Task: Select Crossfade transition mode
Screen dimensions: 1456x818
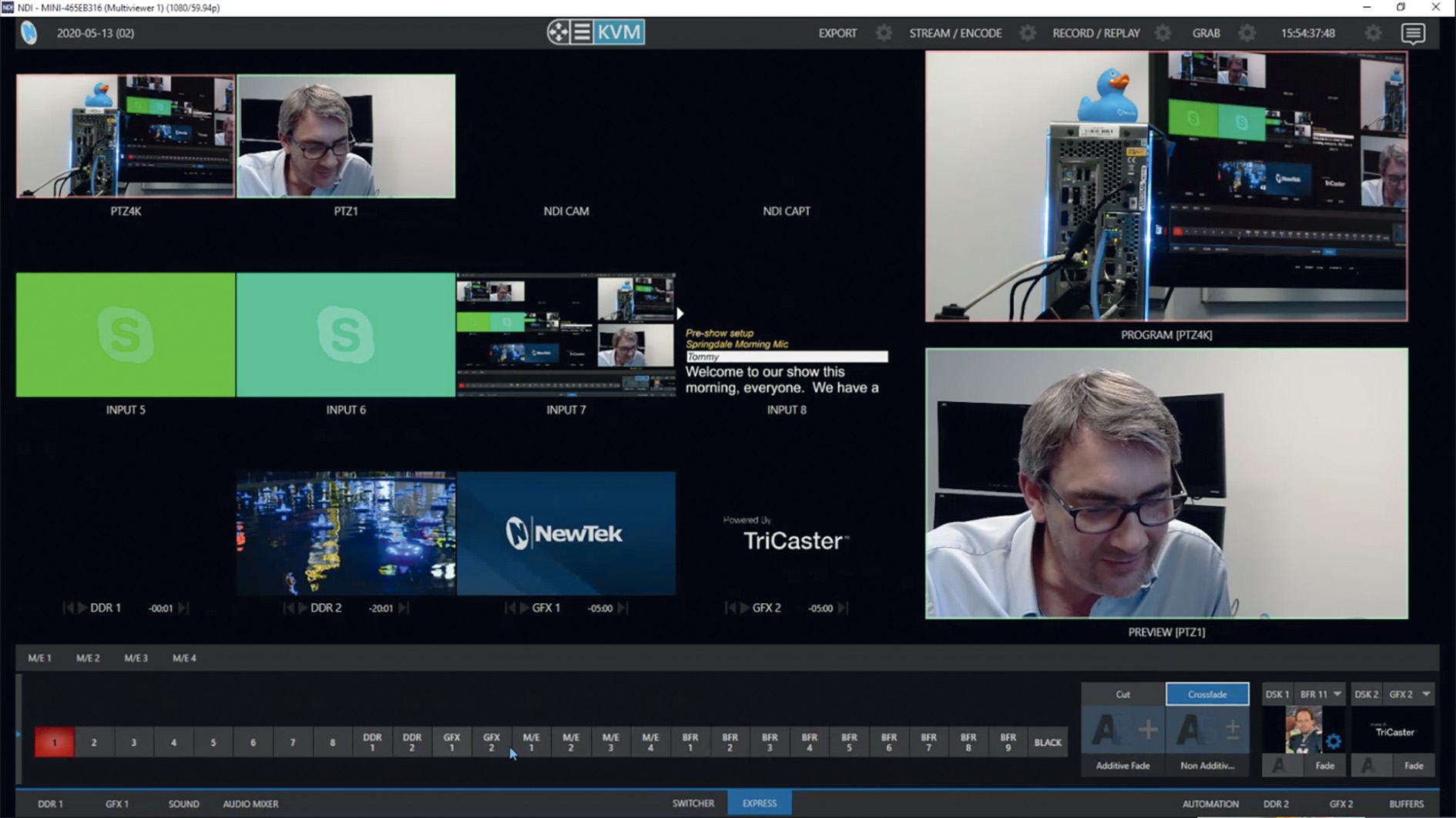Action: coord(1206,694)
